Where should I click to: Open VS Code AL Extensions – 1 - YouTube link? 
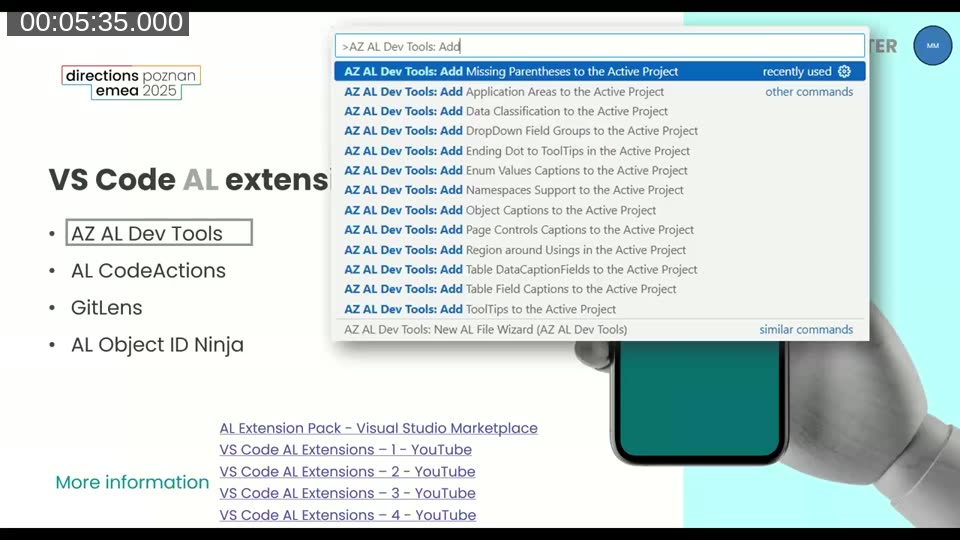point(345,449)
